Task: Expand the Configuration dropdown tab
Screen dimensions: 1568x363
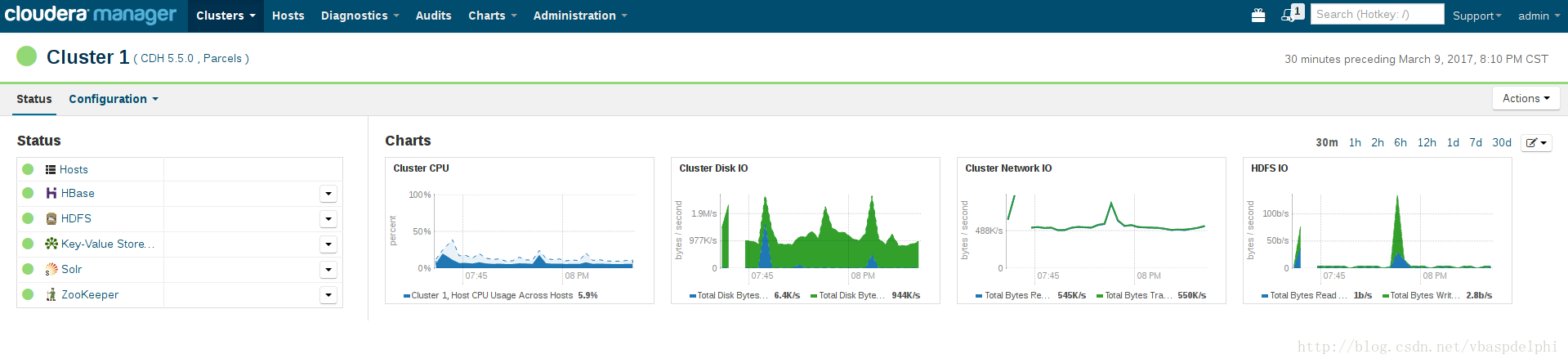Action: (x=114, y=99)
